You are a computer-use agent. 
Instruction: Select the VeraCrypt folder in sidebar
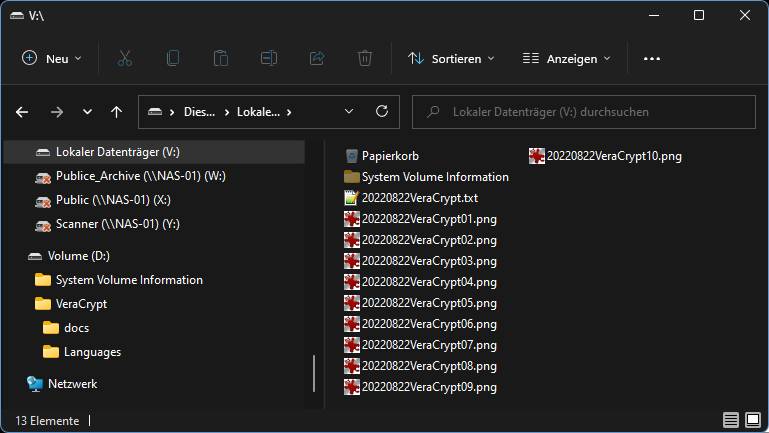(x=80, y=304)
